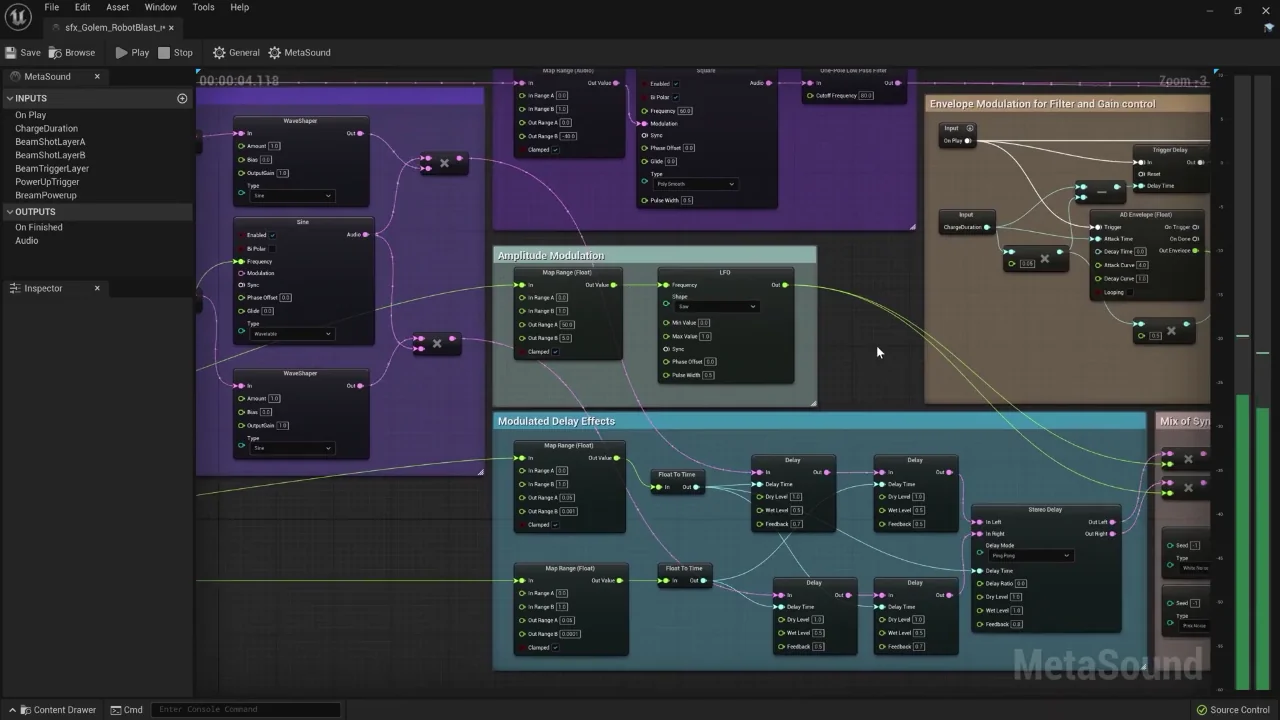Open the Wavetable Type dropdown on Sine node
Viewport: 1280px width, 720px height.
click(x=291, y=334)
